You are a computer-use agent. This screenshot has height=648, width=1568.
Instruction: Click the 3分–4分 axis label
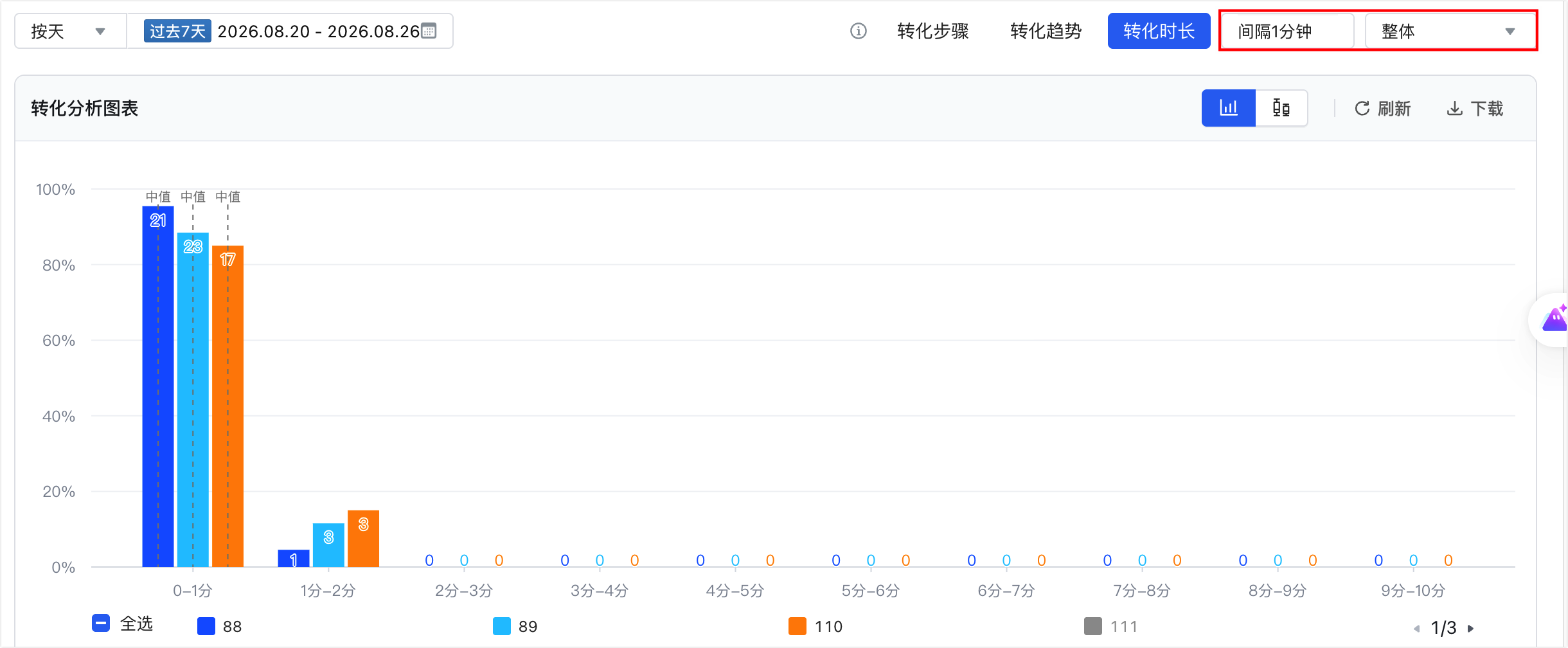point(600,591)
